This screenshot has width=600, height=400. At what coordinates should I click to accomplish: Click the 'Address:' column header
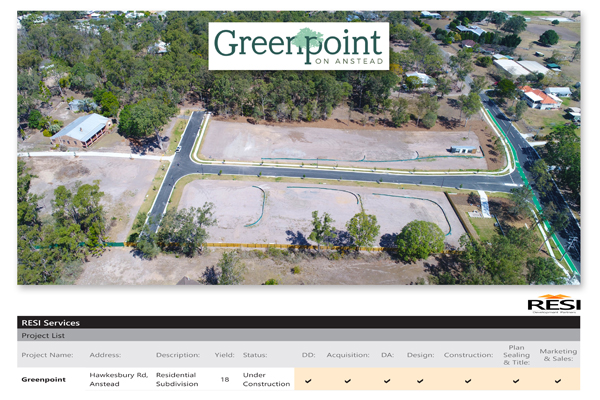105,355
